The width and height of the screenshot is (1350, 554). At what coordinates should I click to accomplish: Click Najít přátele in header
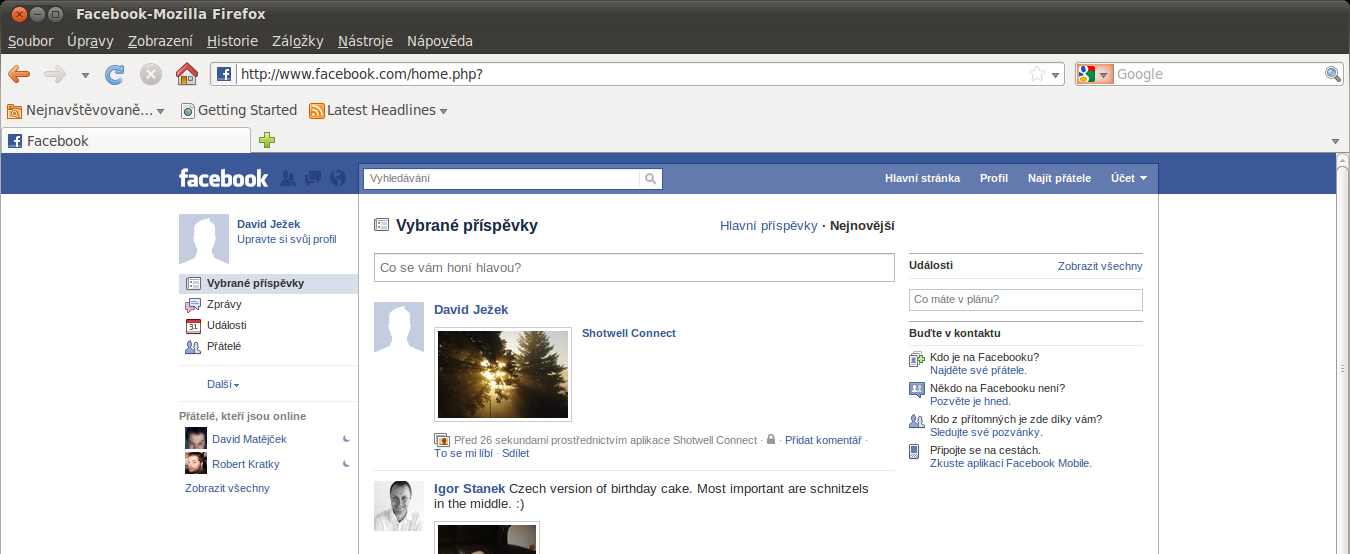click(x=1059, y=178)
